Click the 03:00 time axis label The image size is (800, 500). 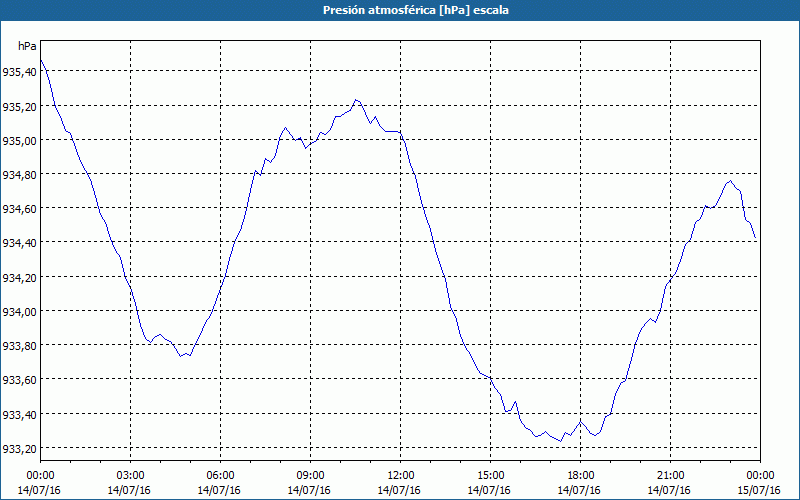point(130,476)
